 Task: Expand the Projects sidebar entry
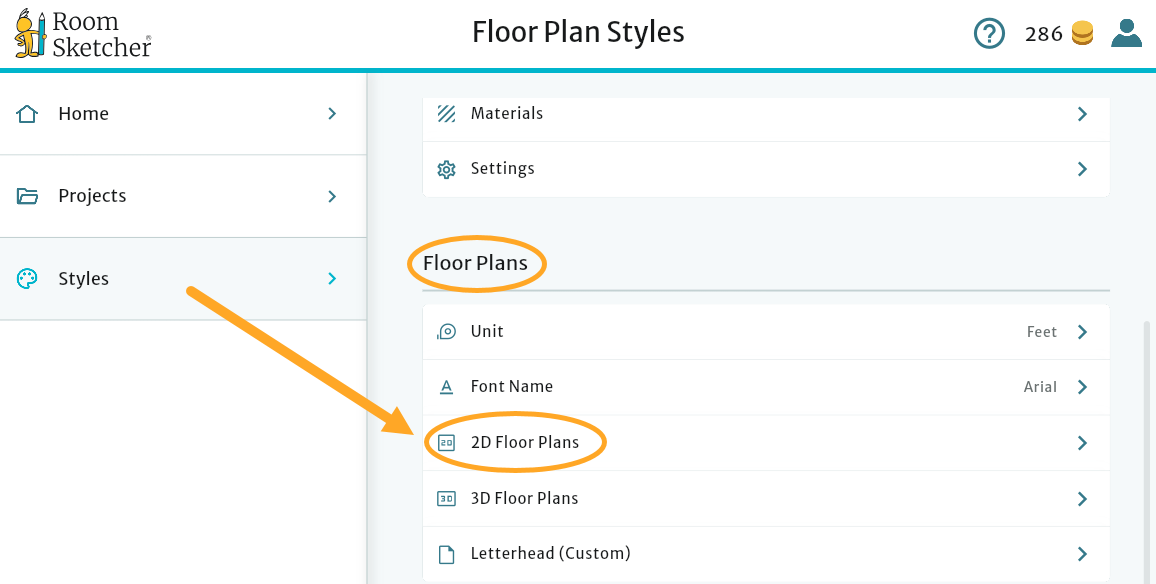point(332,196)
